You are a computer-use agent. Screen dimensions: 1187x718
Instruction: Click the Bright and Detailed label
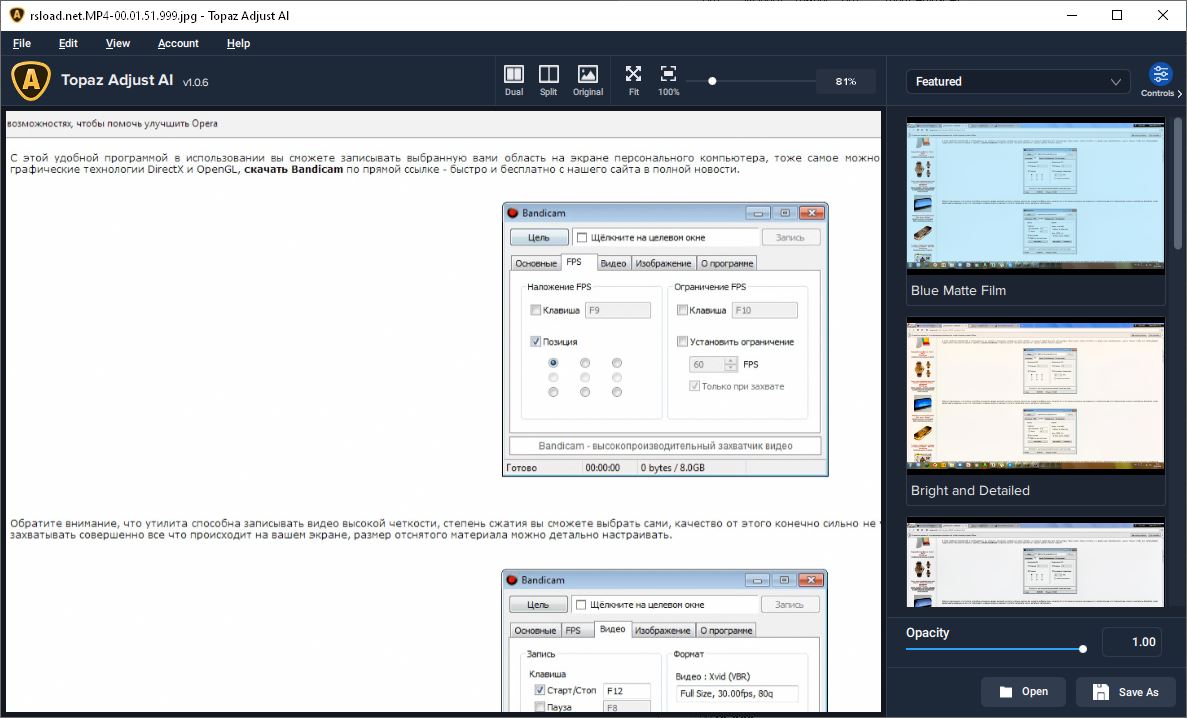(x=970, y=490)
